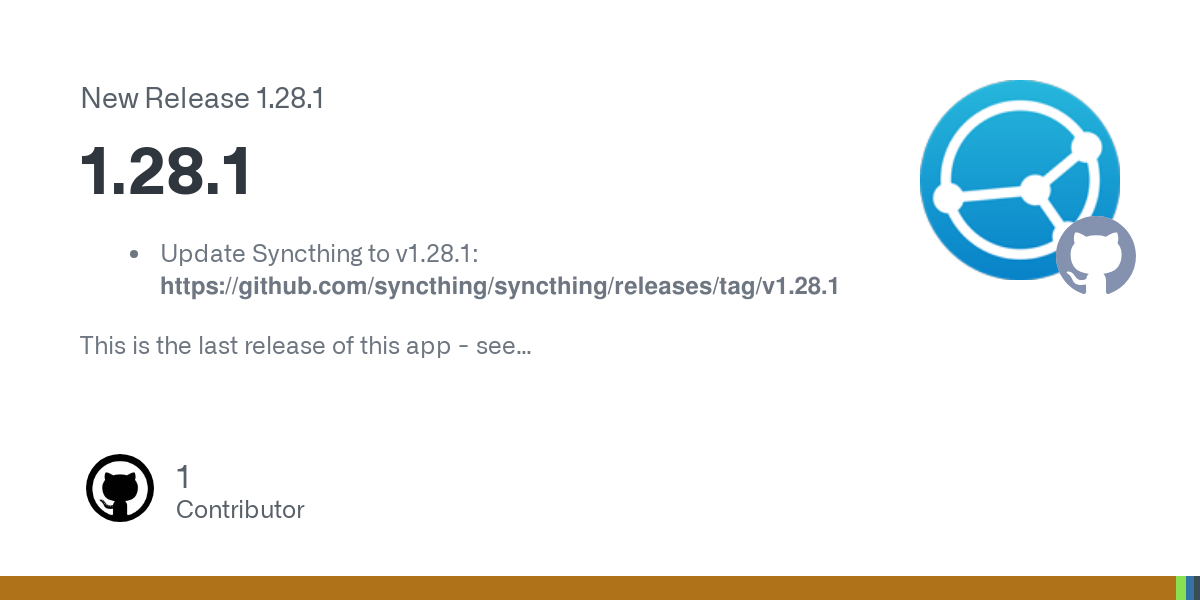The width and height of the screenshot is (1200, 600).
Task: Click the "Update Syncthing to v1.28.1:" text
Action: pyautogui.click(x=320, y=254)
